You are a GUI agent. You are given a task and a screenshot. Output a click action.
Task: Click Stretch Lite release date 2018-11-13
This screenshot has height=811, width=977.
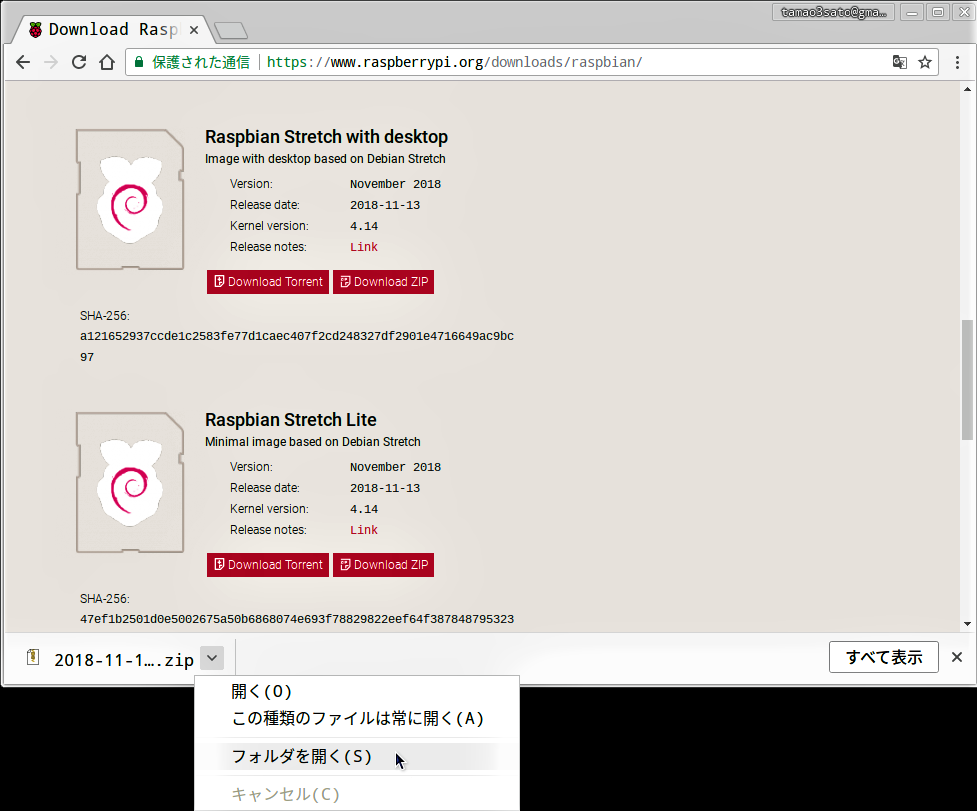pos(385,488)
